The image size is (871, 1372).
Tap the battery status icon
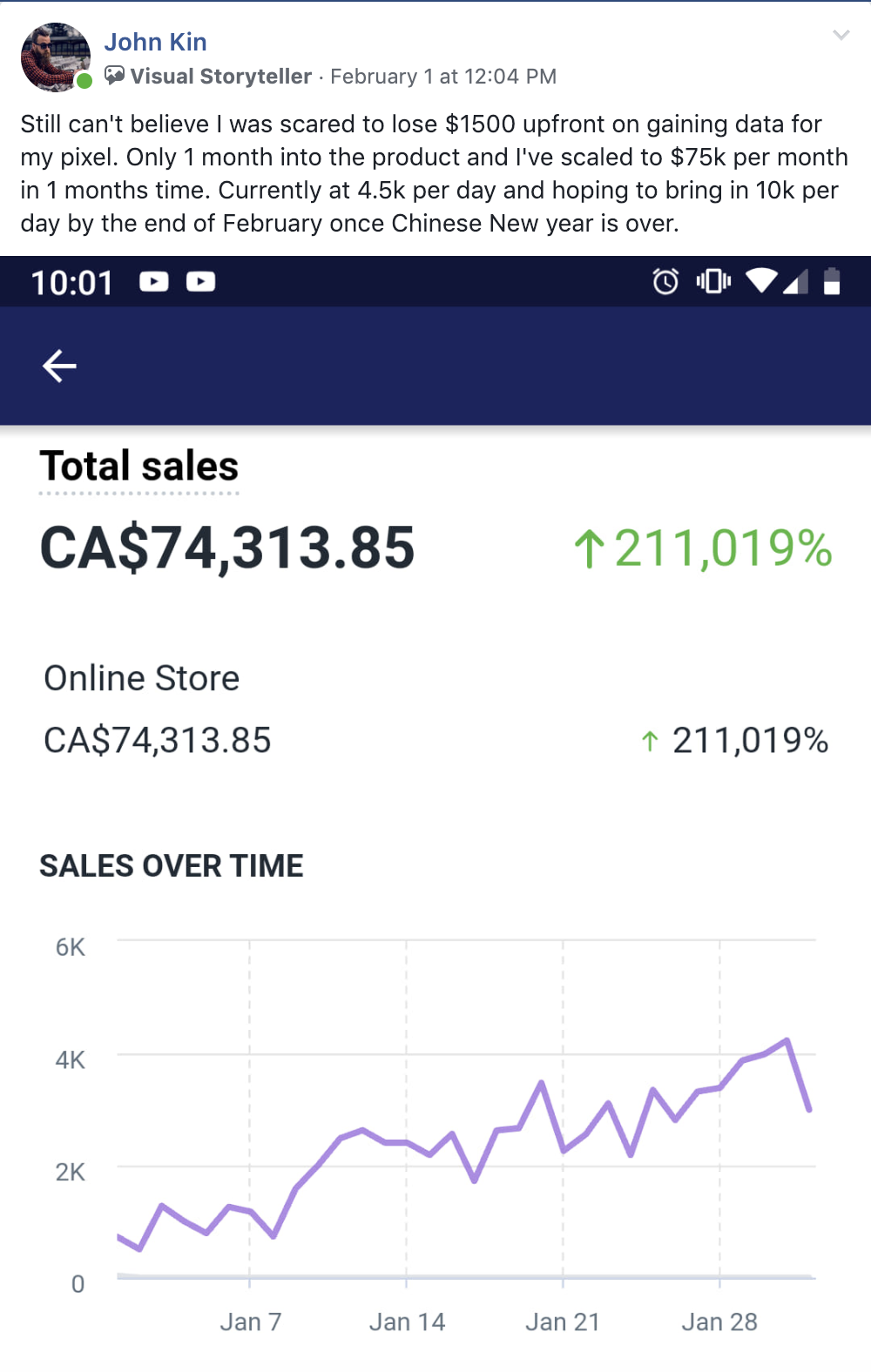pos(832,280)
